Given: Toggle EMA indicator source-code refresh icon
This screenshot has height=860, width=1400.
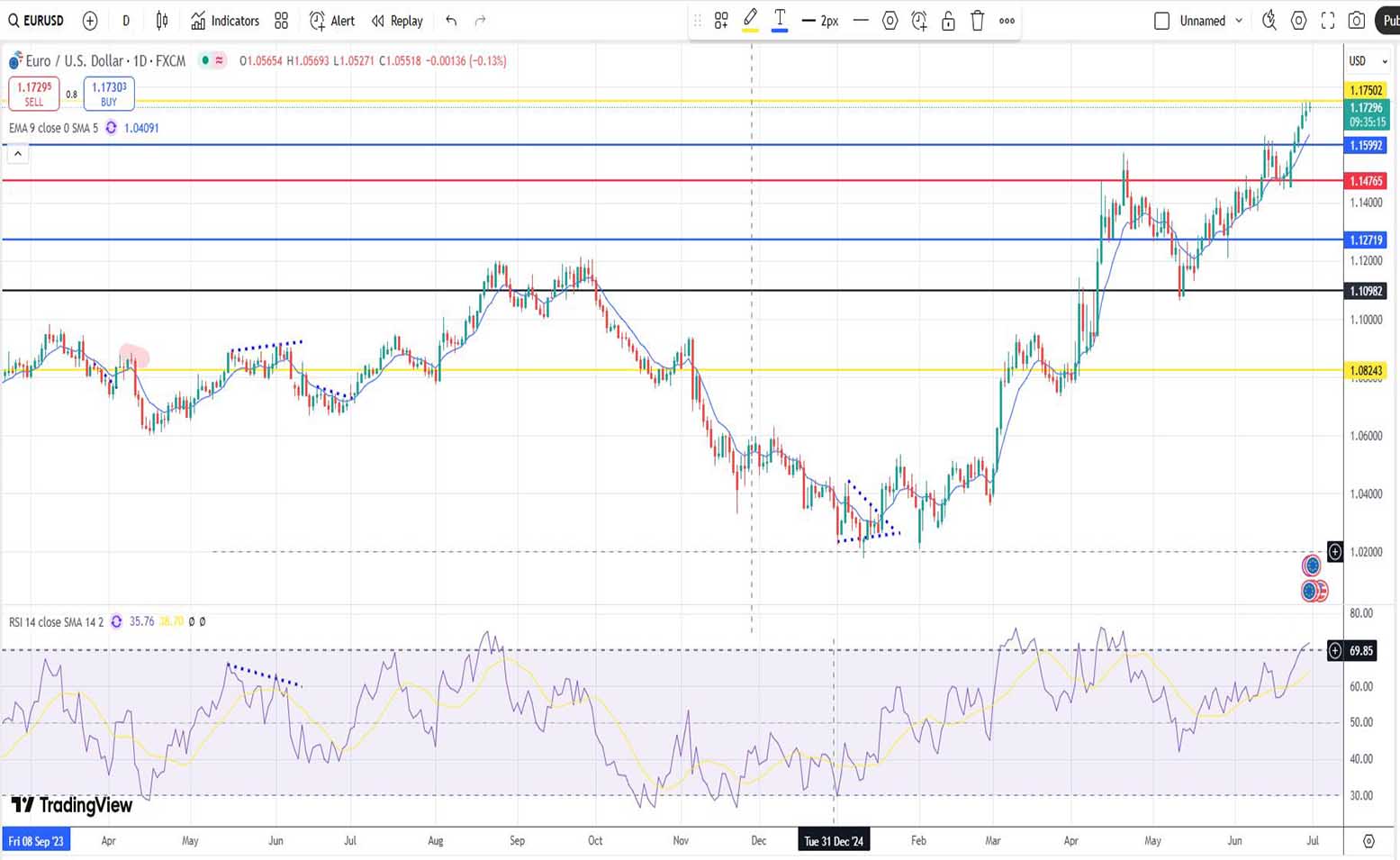Looking at the screenshot, I should click(112, 128).
